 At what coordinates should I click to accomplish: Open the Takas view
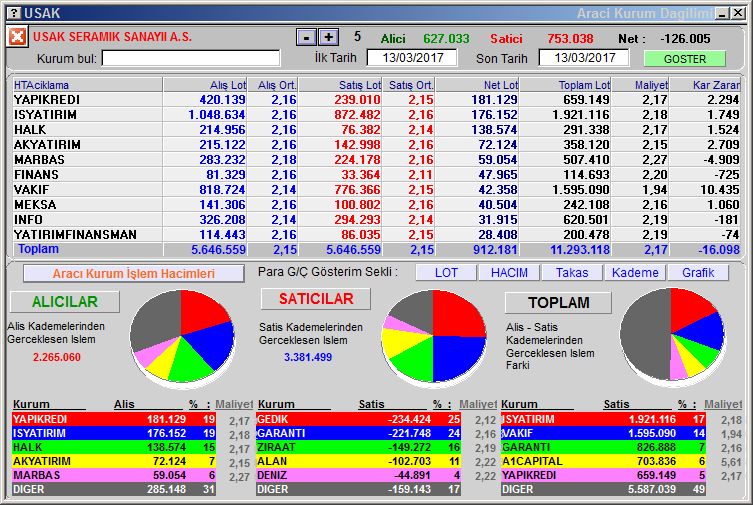[x=572, y=273]
